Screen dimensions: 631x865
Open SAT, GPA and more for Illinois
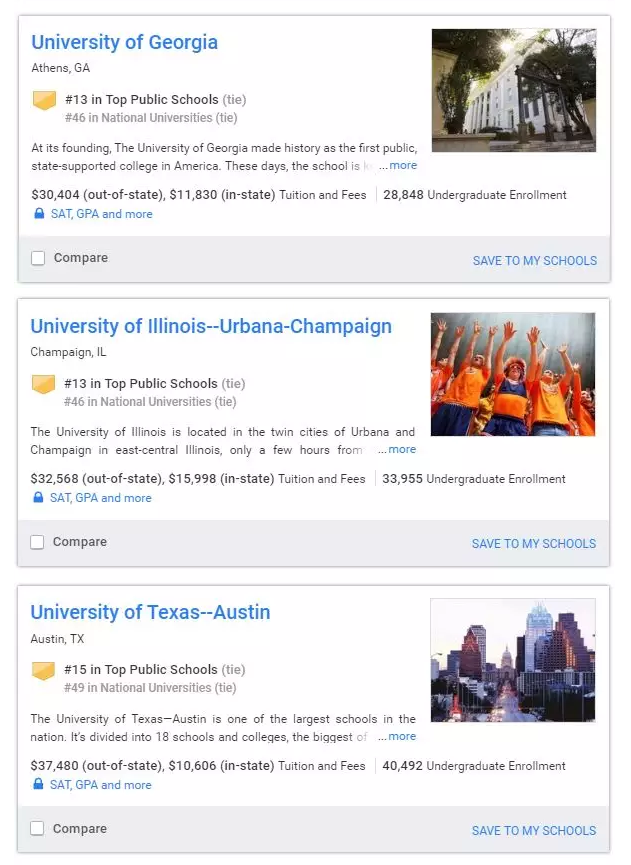click(100, 498)
